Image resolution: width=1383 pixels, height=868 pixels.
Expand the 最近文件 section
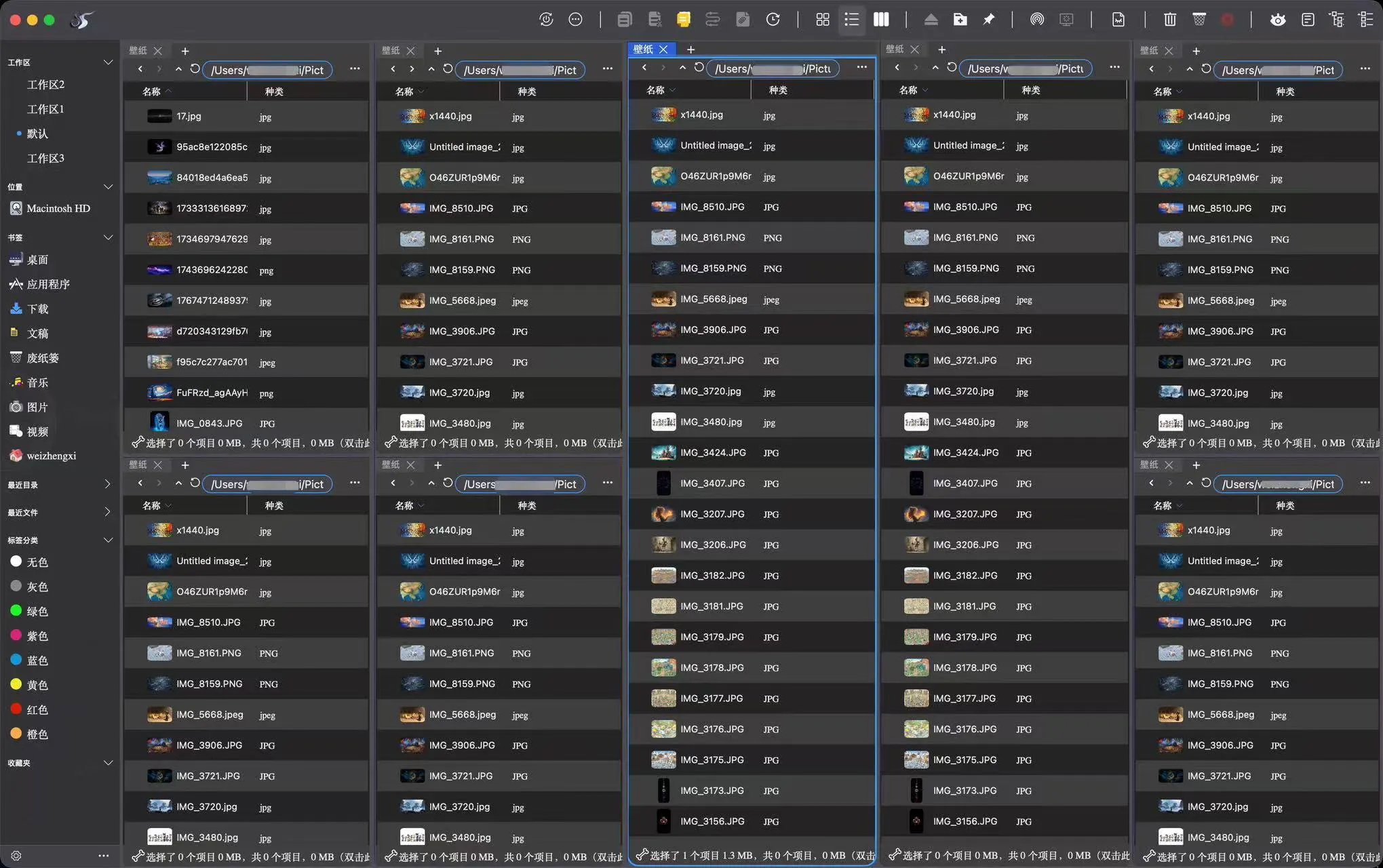(107, 512)
